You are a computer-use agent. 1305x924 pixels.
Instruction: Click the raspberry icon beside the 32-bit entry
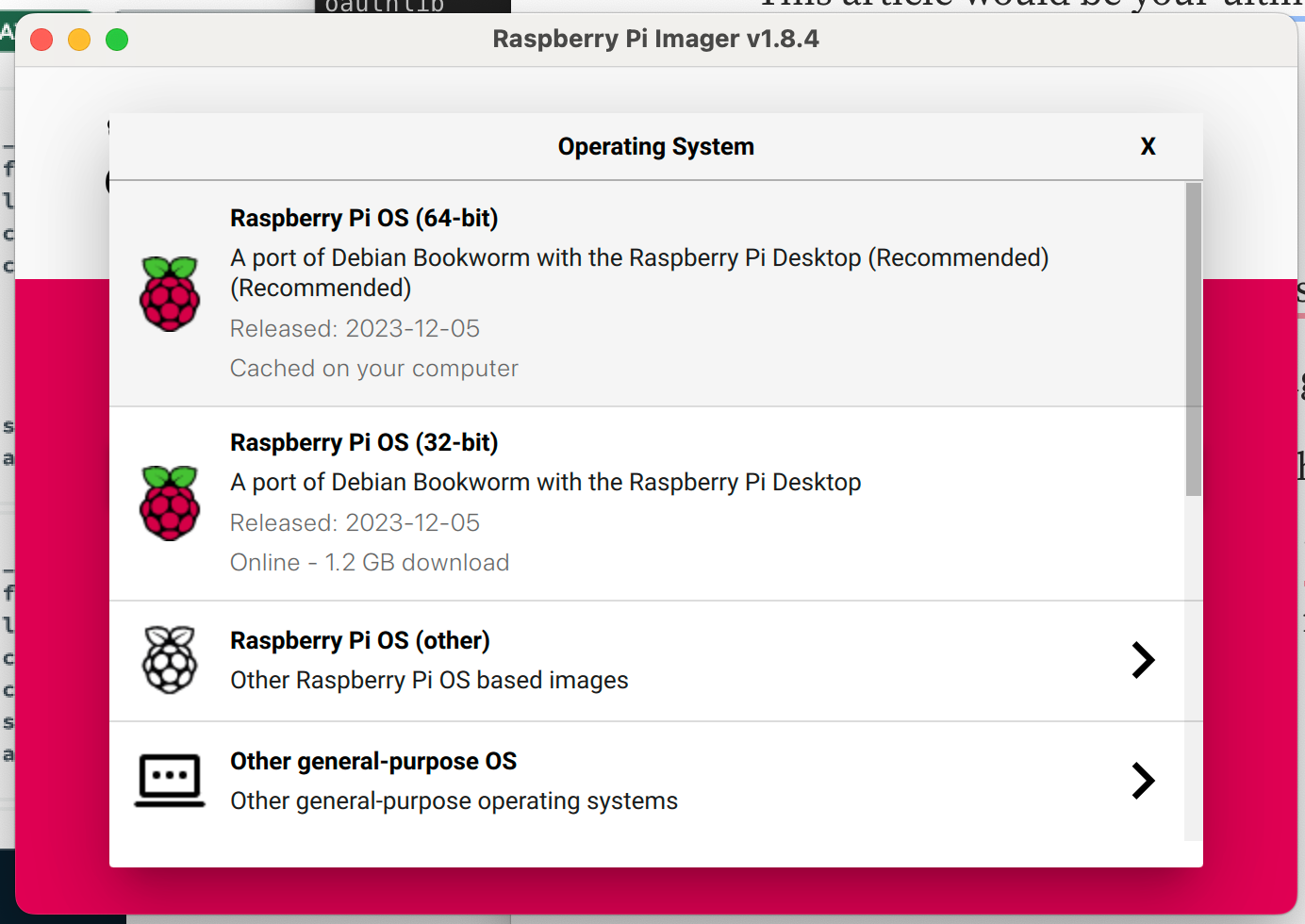pyautogui.click(x=170, y=503)
